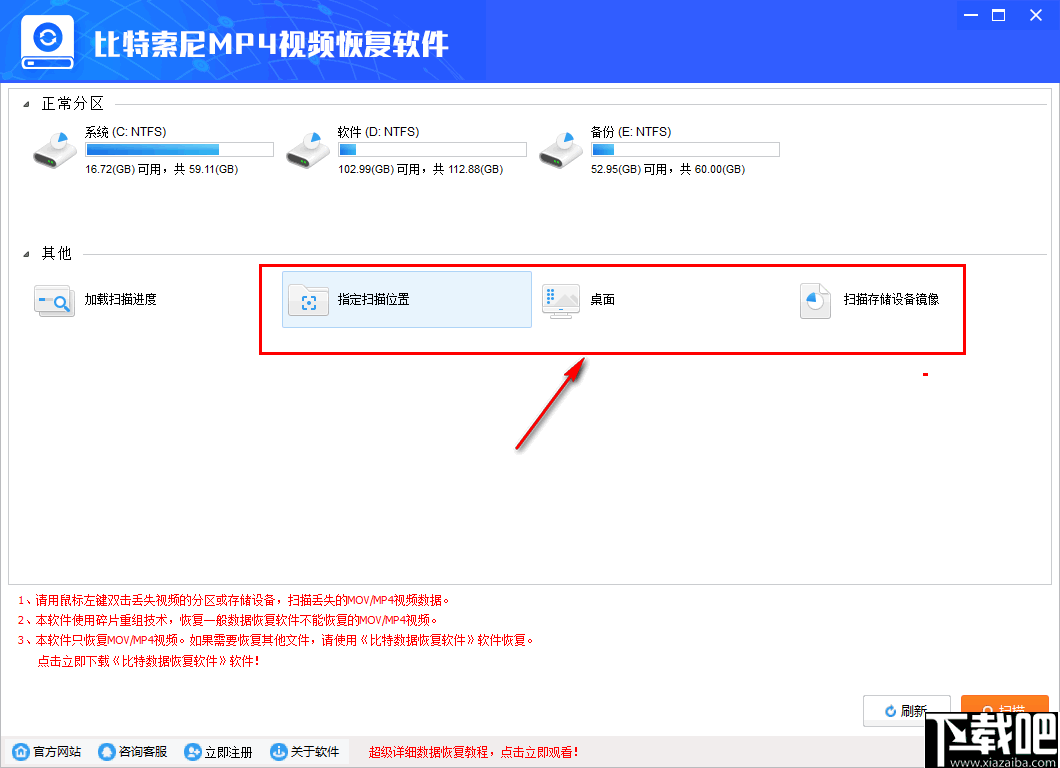Select 系统 (C: NTFS) label text
Viewport: 1060px width, 768px height.
pos(125,132)
